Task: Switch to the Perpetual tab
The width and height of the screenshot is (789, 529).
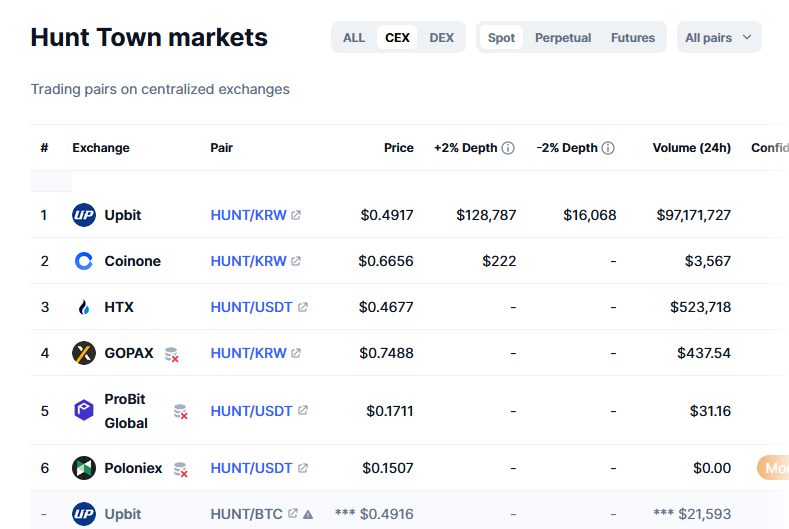Action: point(563,38)
